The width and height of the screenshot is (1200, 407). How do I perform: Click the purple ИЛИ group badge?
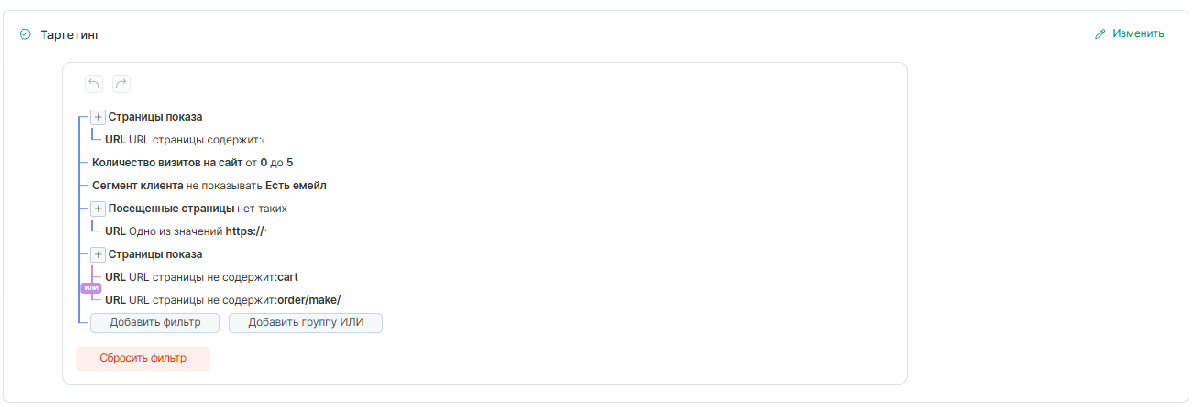pyautogui.click(x=91, y=288)
